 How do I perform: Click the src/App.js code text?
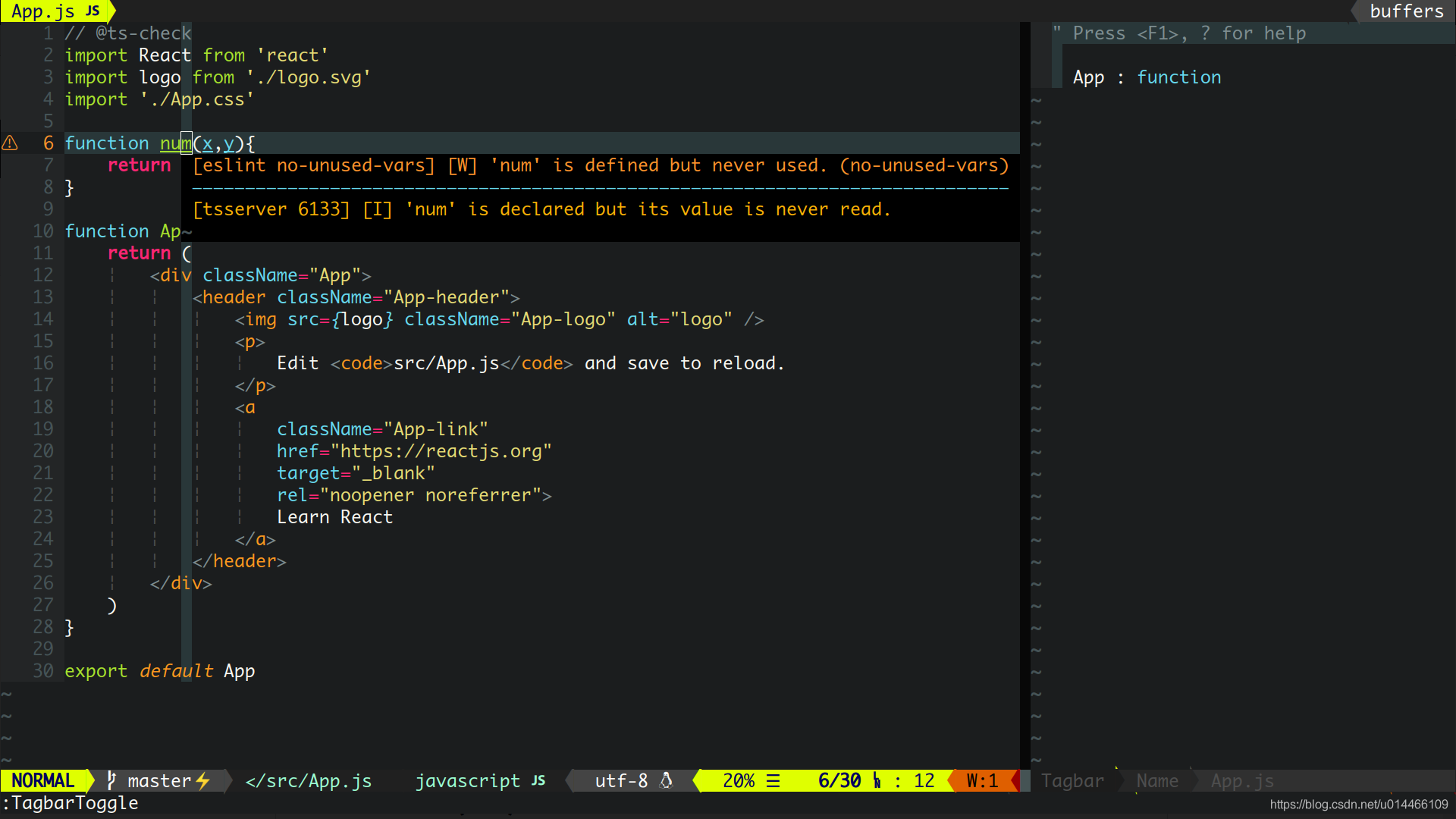[x=447, y=363]
